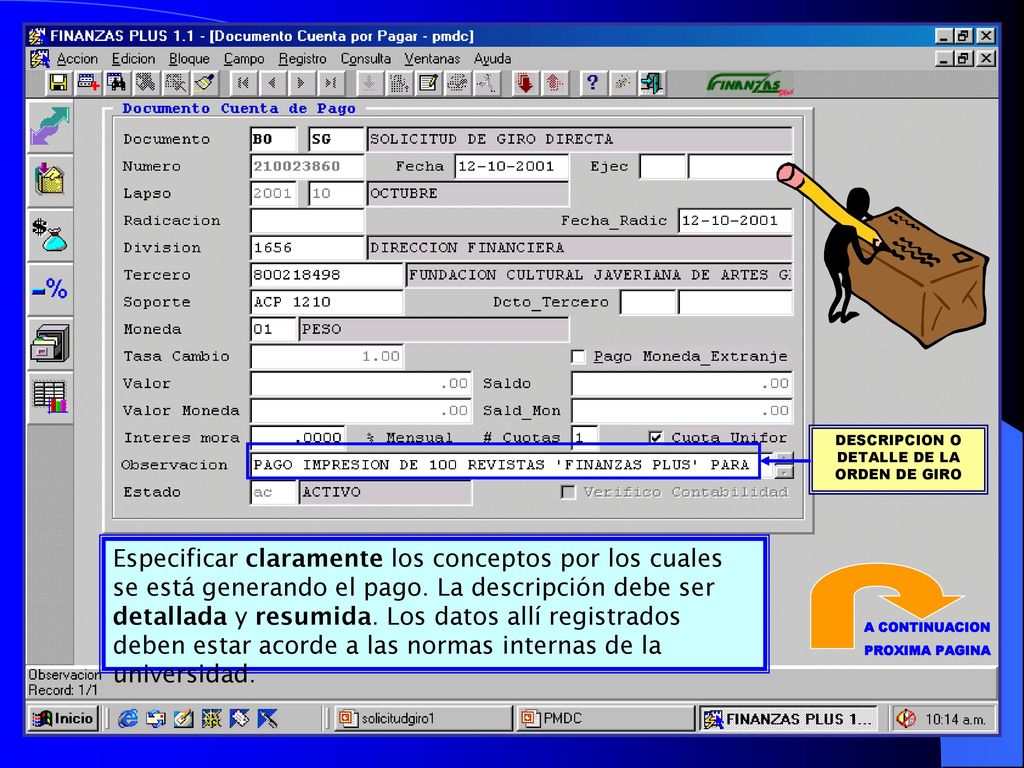Click FINANZAS PLUS taskbar button
Screen dimensions: 1024x768
click(x=788, y=719)
